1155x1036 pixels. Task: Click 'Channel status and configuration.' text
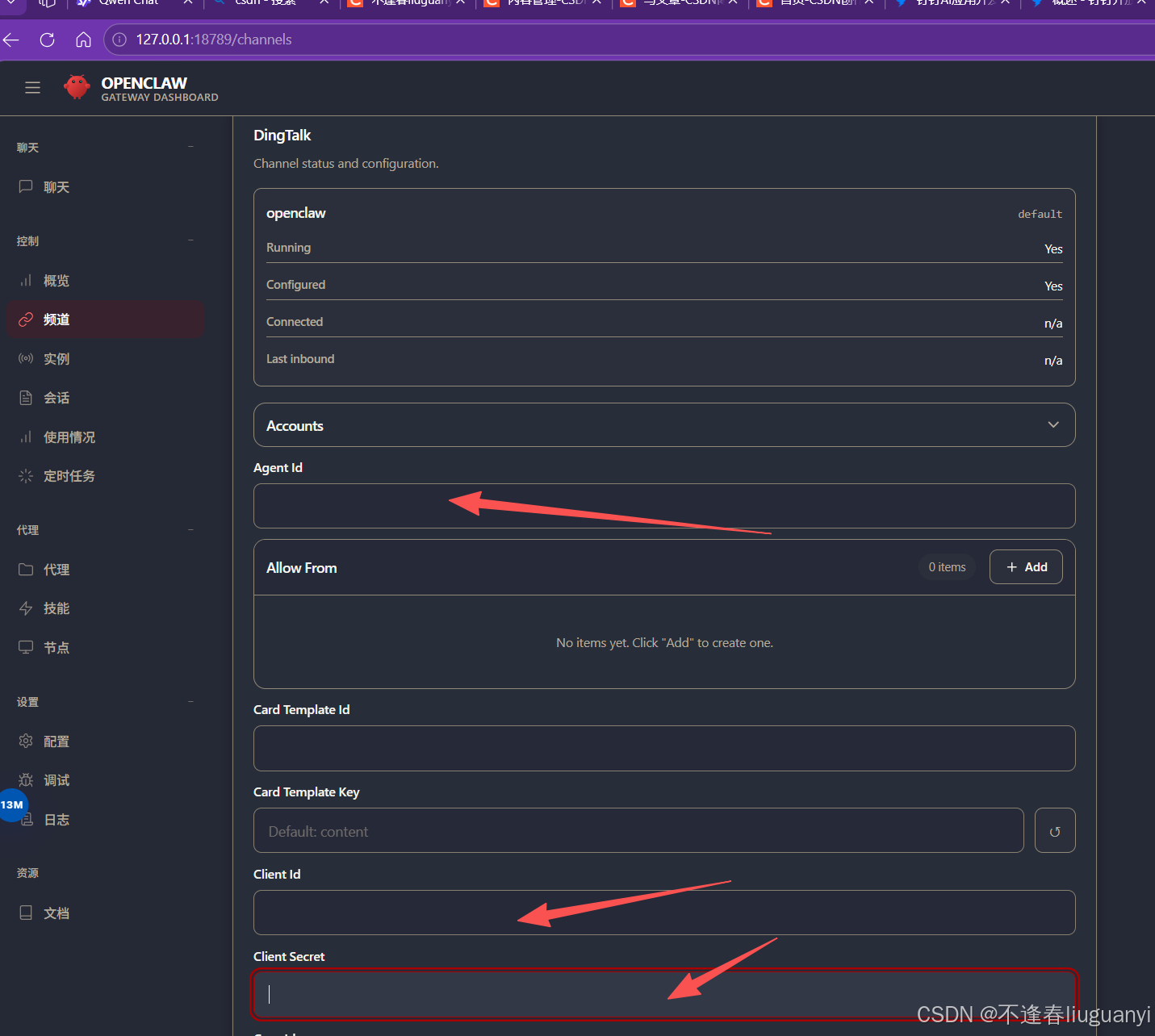[346, 164]
